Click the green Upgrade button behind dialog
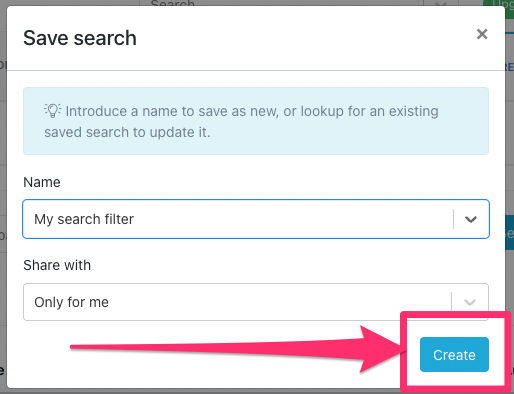This screenshot has width=514, height=394. click(x=498, y=3)
